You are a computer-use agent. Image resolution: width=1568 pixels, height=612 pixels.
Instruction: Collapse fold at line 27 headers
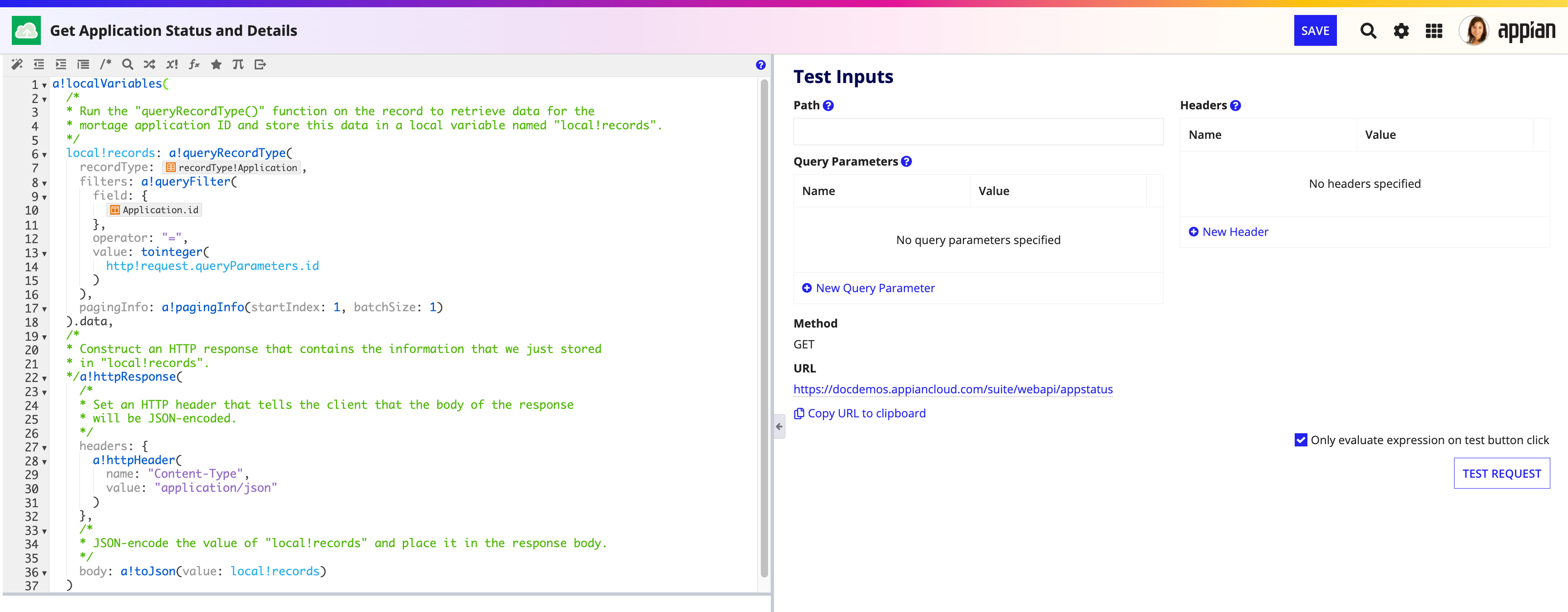click(44, 448)
